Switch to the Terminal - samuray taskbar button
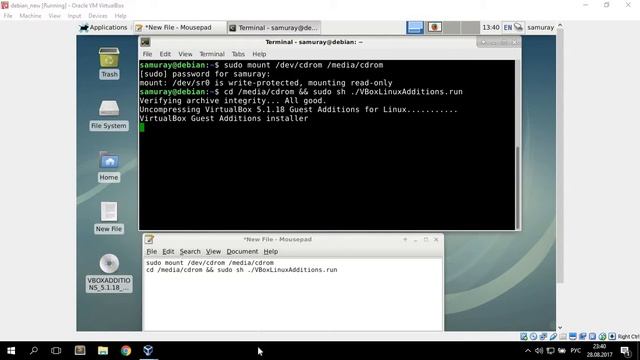640x360 pixels. click(x=274, y=27)
